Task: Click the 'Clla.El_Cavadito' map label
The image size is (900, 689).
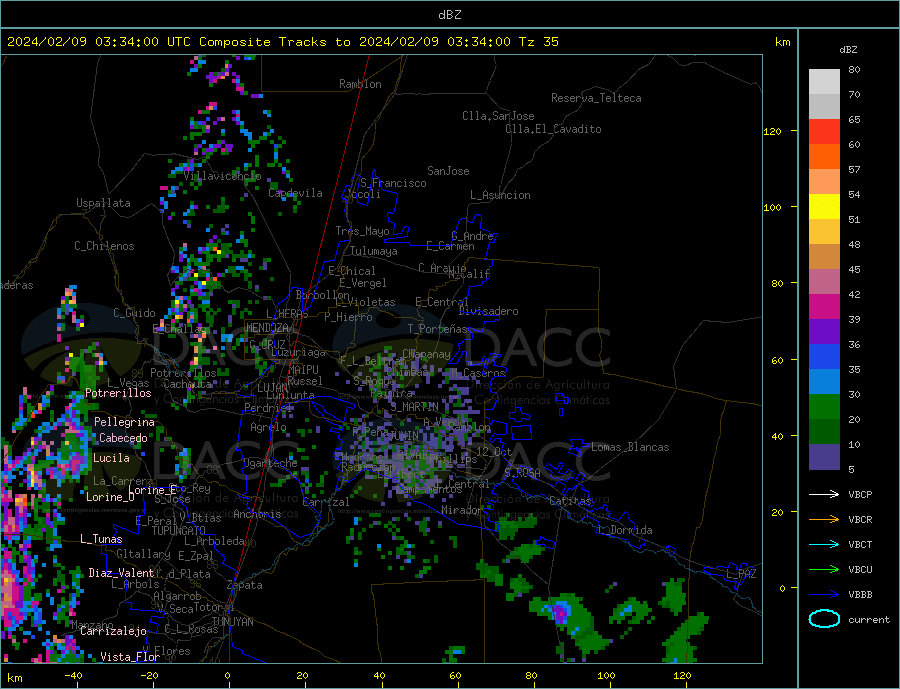Action: click(553, 129)
